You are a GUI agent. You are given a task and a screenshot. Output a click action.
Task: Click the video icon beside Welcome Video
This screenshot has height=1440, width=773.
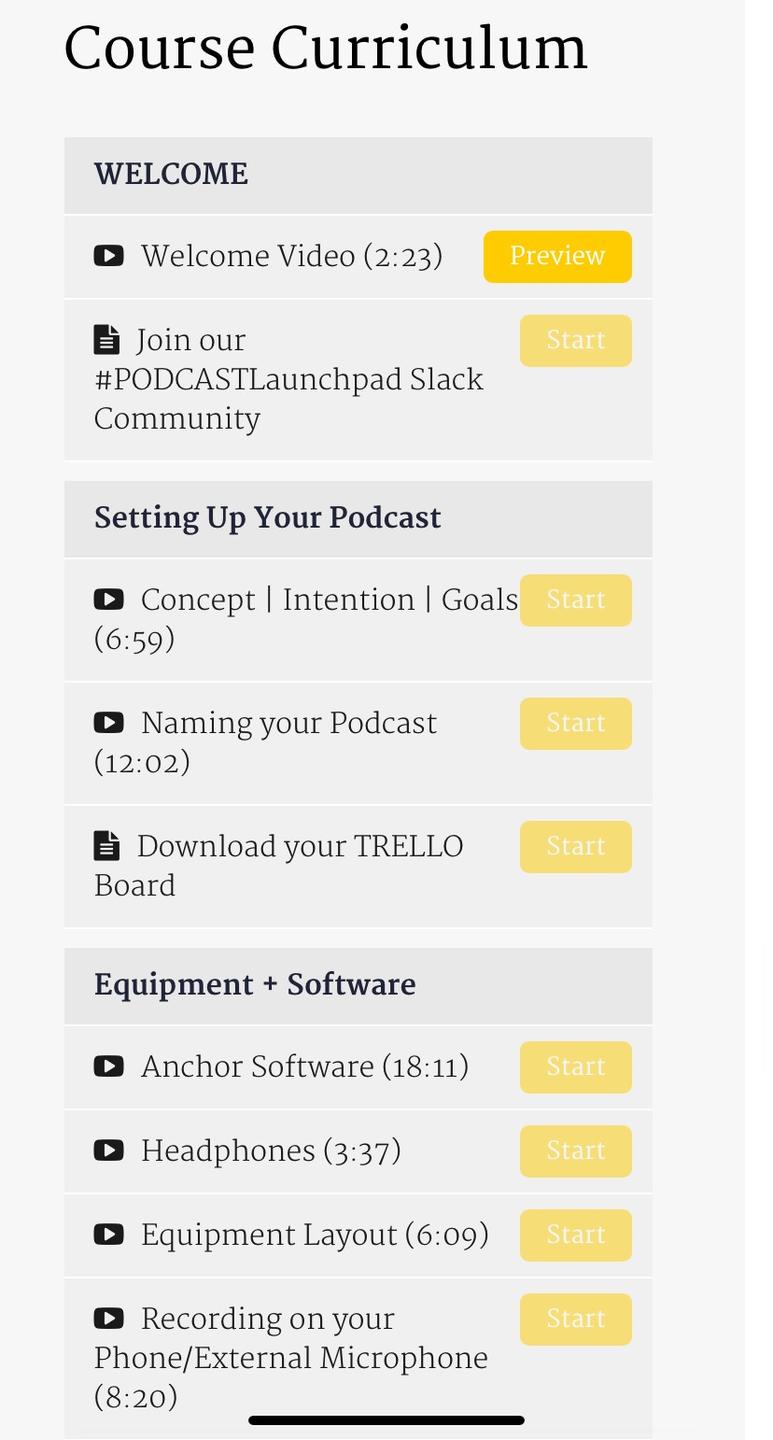tap(109, 256)
